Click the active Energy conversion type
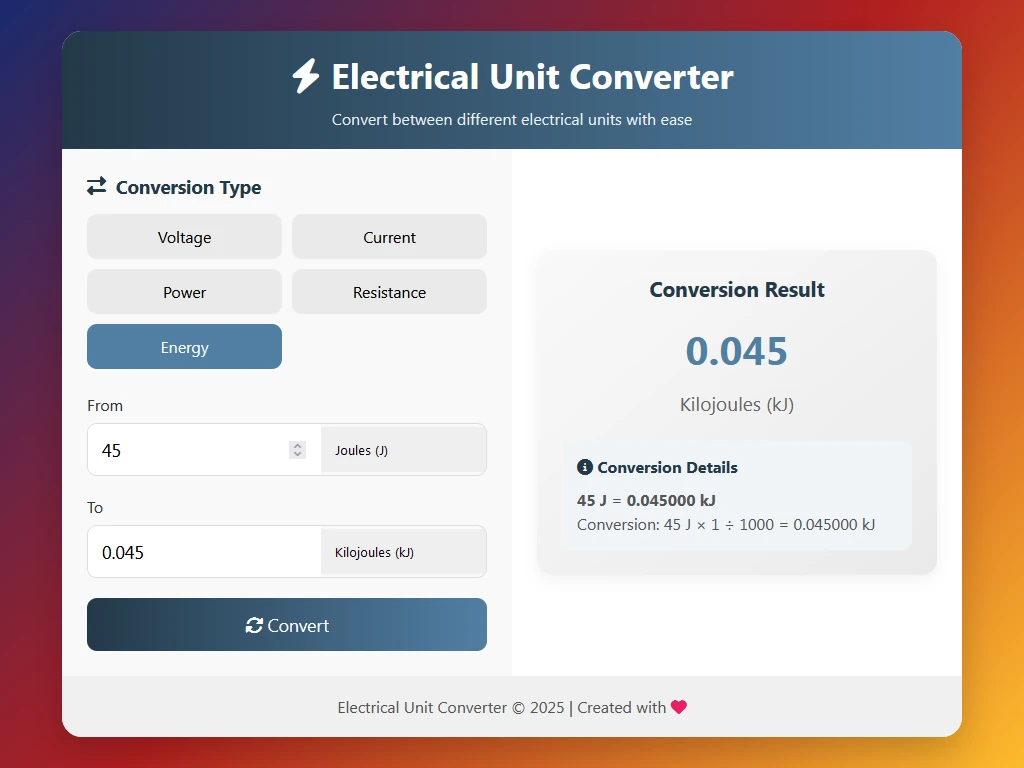This screenshot has height=768, width=1024. [184, 347]
